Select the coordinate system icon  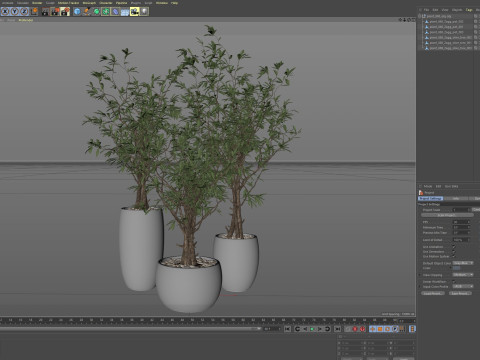point(34,12)
